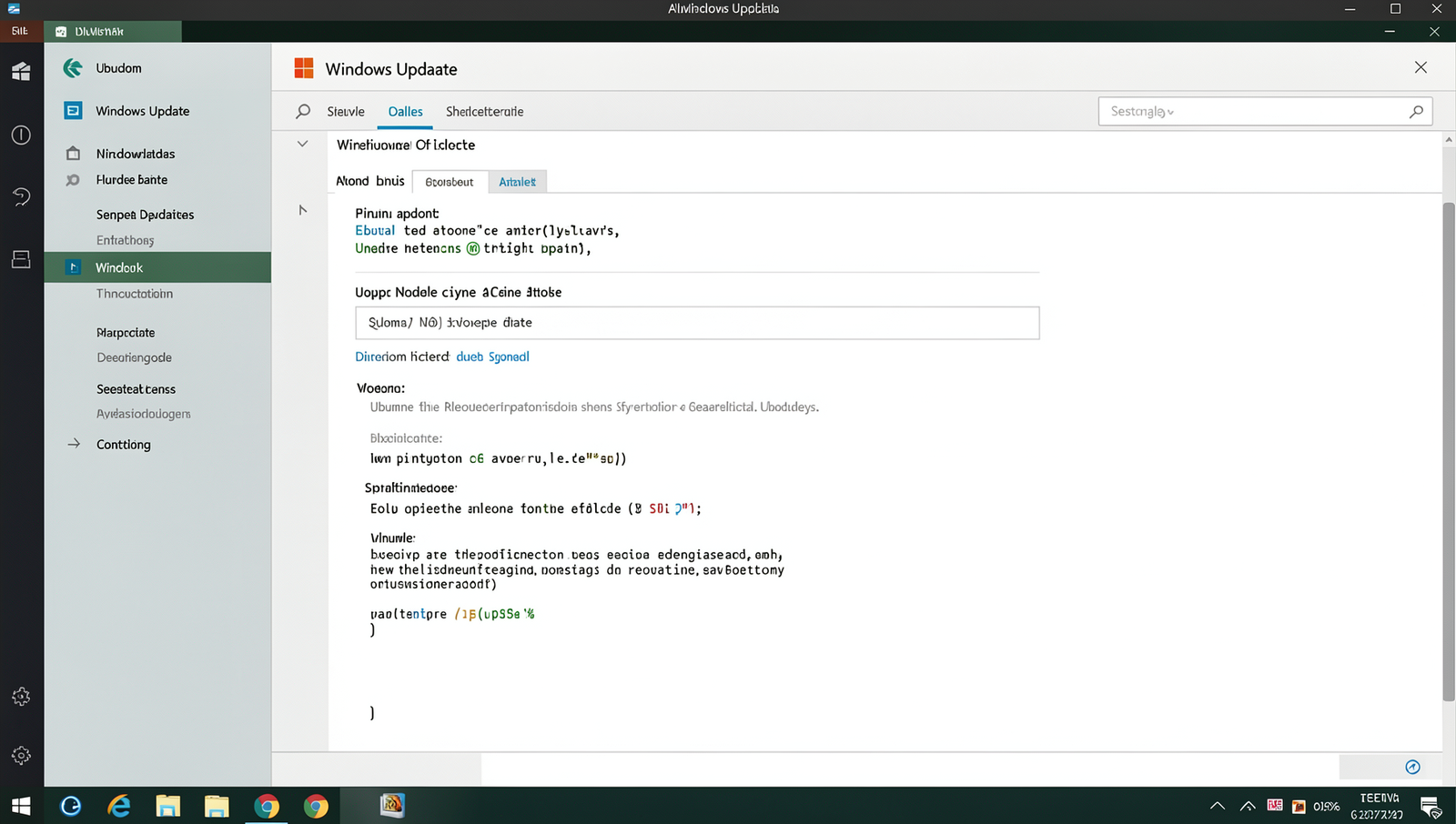Click the Sprałtinnıeaoee heading

[410, 487]
